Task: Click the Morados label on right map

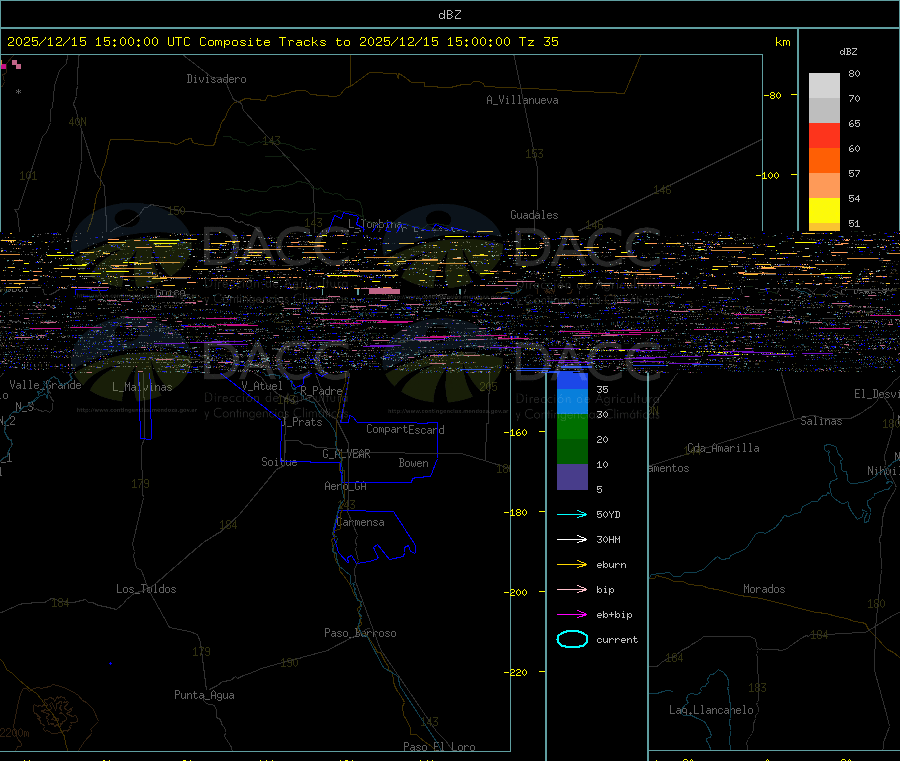Action: 764,589
